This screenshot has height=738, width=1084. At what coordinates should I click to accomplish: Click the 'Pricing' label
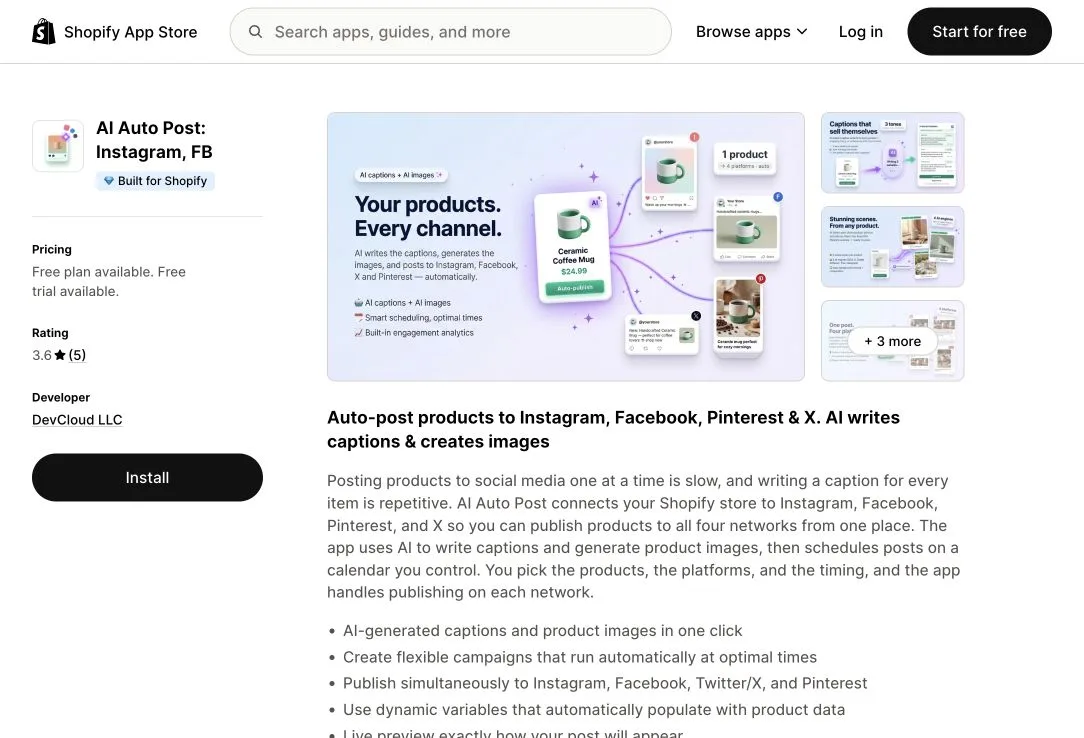point(52,249)
